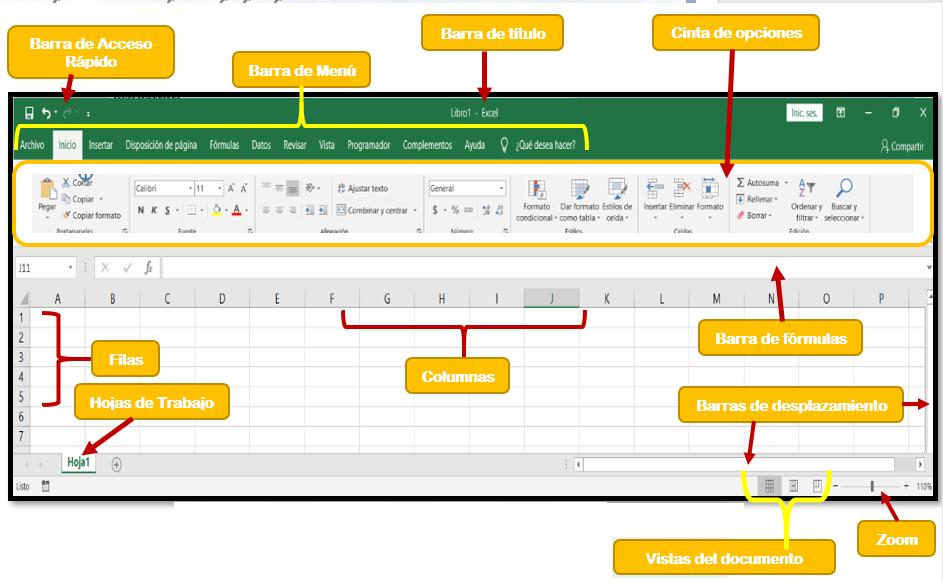Click the Copiar command
Image resolution: width=943 pixels, height=581 pixels.
coord(82,199)
